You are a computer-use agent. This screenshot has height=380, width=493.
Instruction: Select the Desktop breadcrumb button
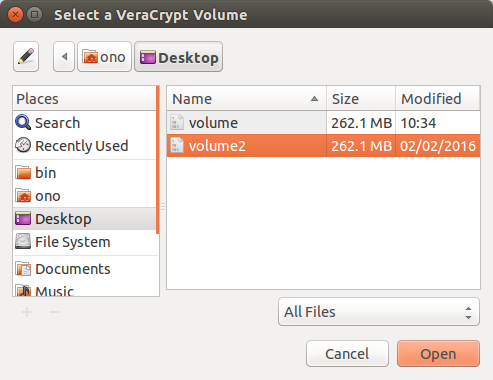coord(179,57)
